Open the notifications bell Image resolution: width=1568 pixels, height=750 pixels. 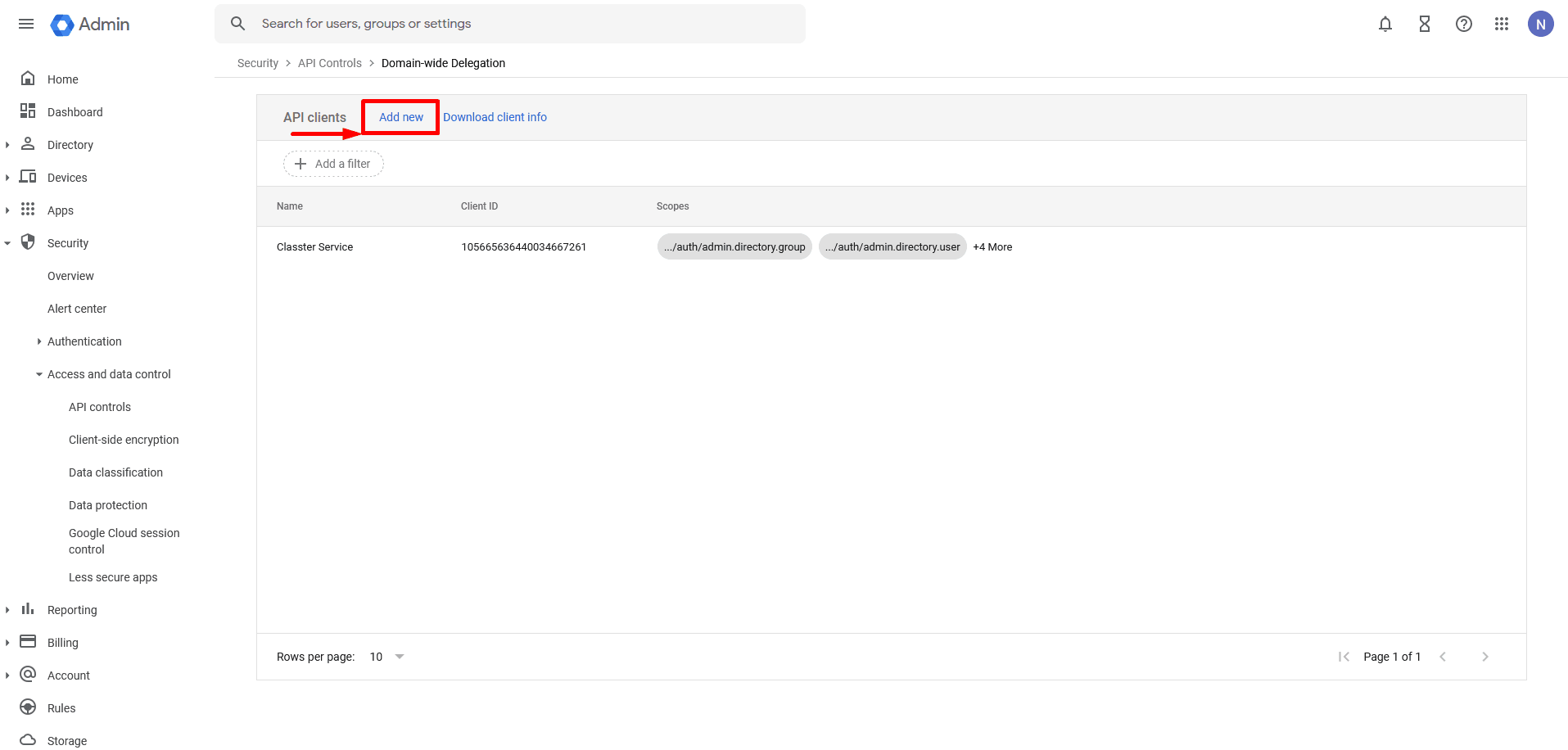click(x=1385, y=25)
